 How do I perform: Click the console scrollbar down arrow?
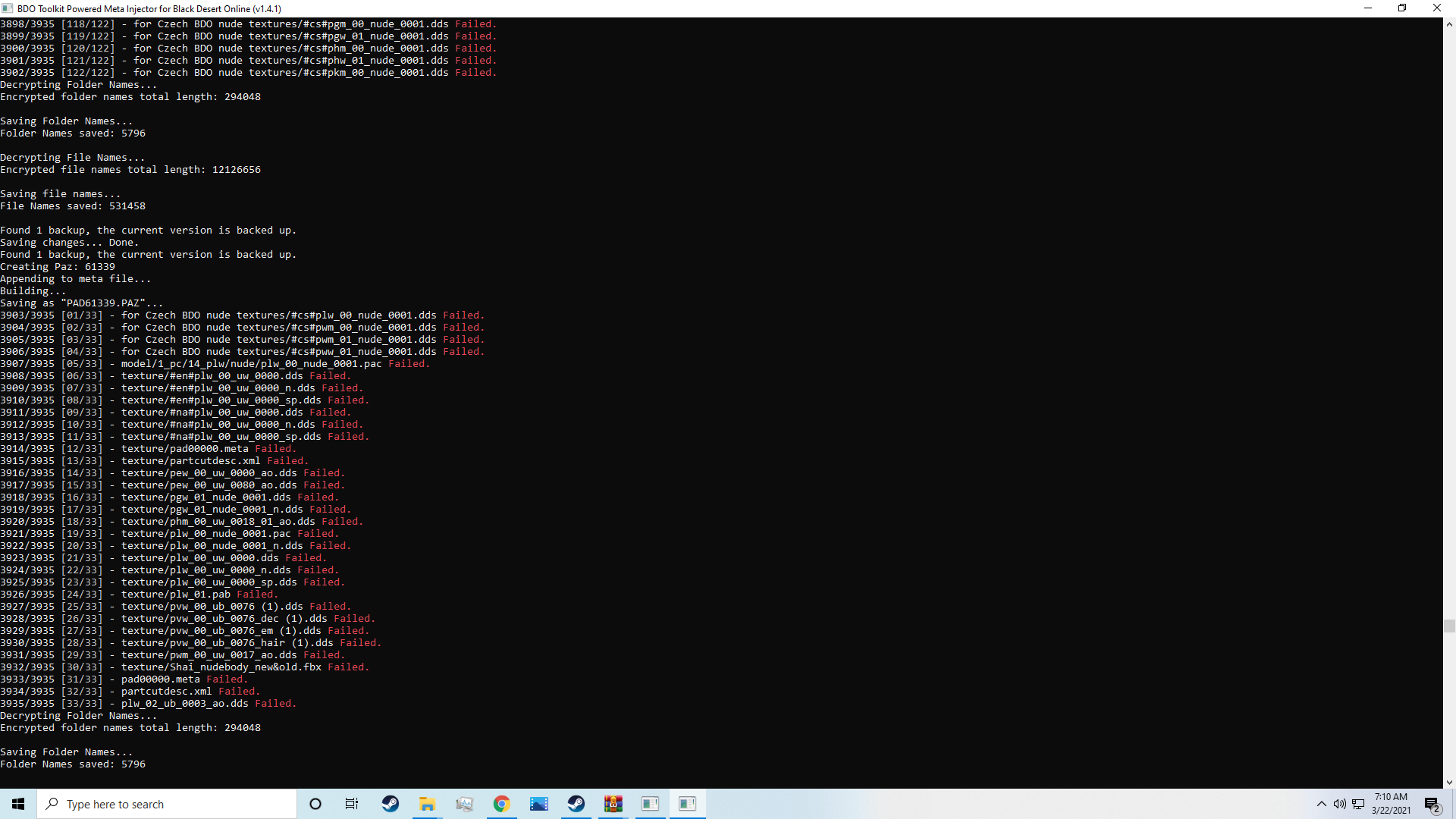[x=1449, y=782]
